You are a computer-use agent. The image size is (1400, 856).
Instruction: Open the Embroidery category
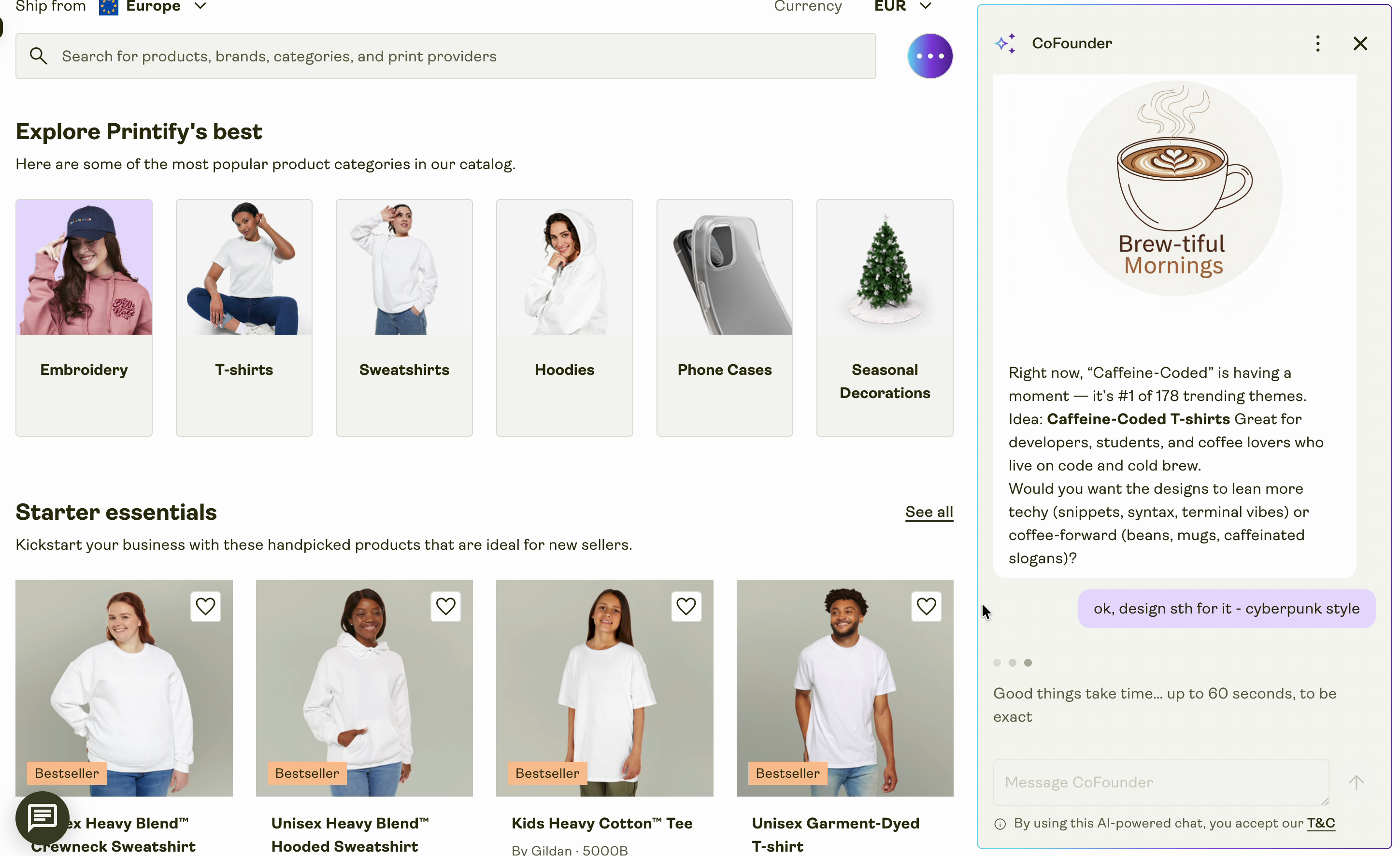(x=84, y=317)
